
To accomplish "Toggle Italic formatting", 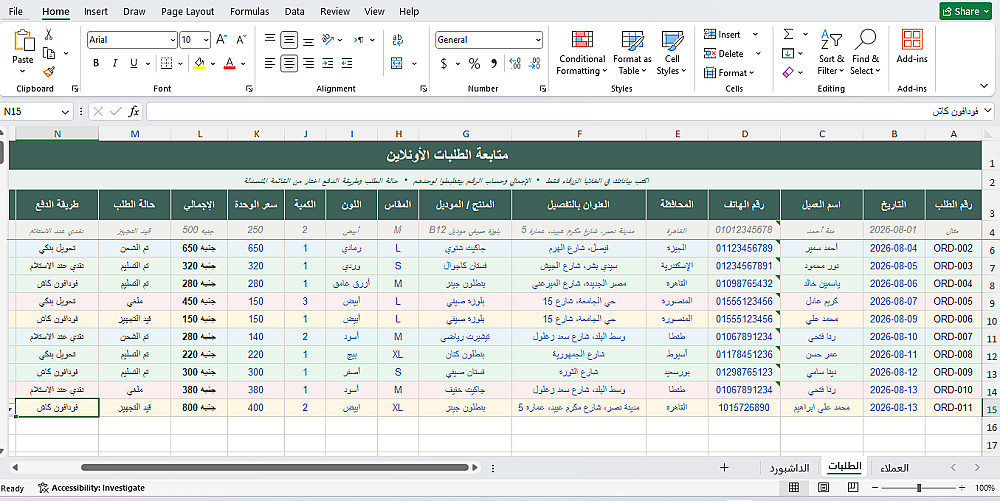I will coord(115,63).
